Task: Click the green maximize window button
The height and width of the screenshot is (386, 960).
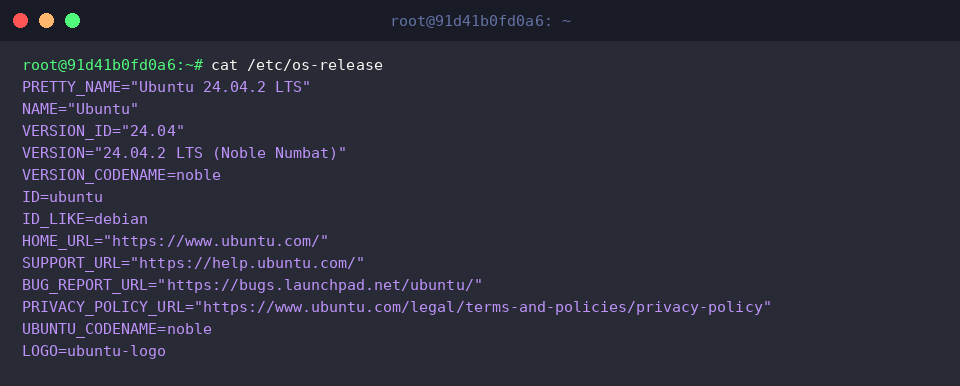Action: pyautogui.click(x=72, y=21)
